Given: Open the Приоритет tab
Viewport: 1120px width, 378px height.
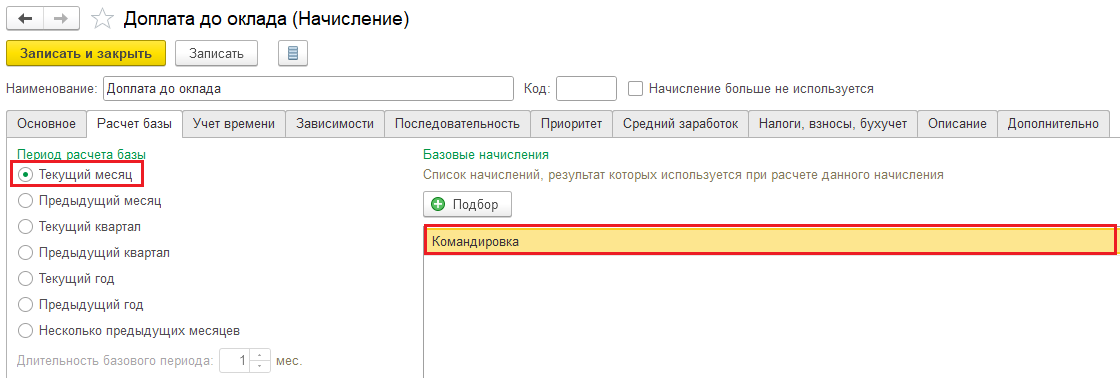Looking at the screenshot, I should [571, 124].
